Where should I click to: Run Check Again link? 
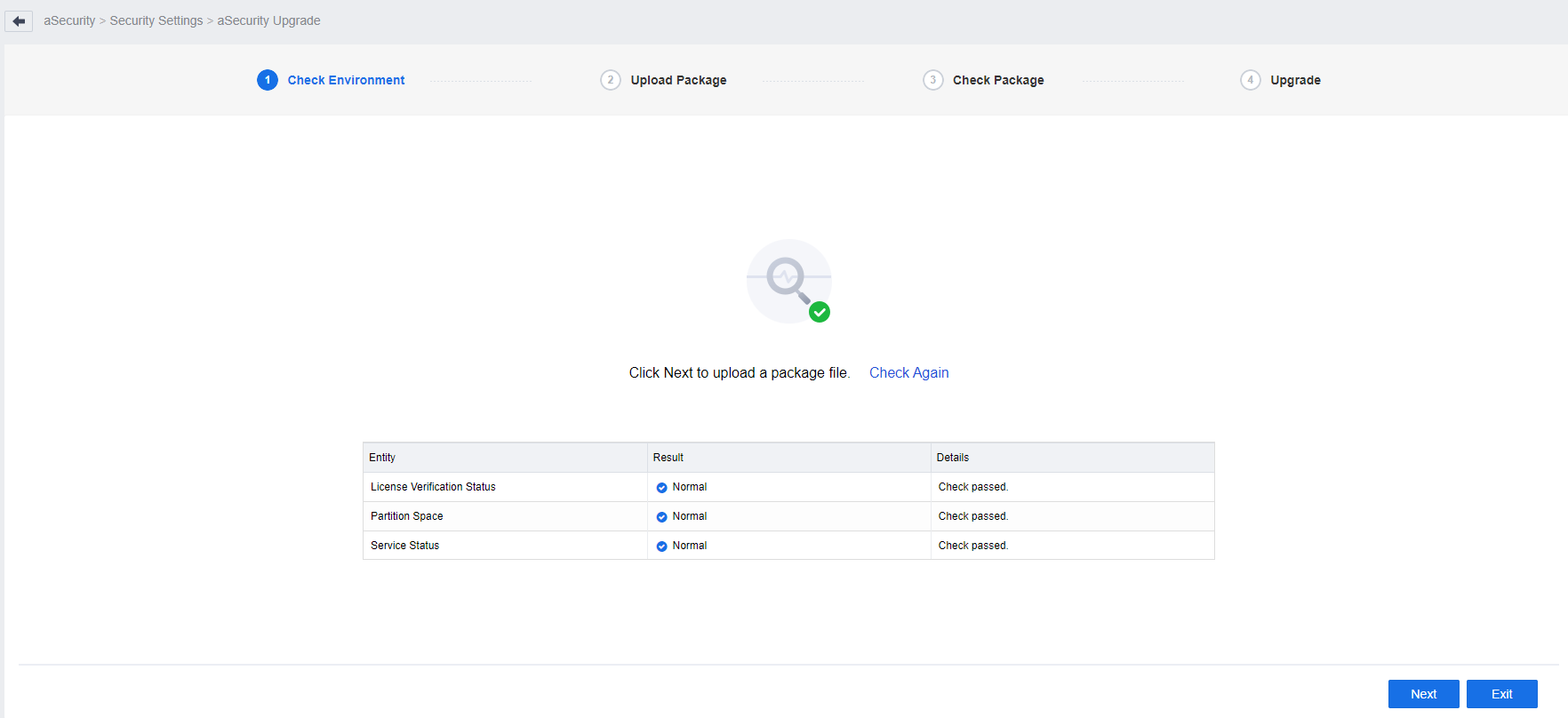908,372
